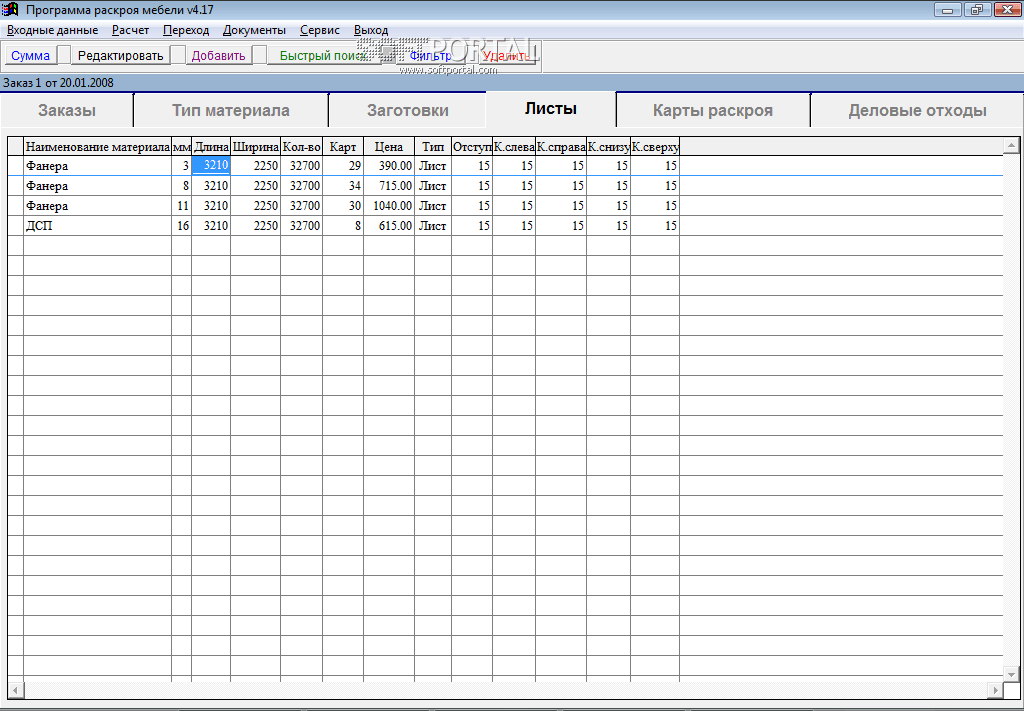
Task: Switch to the Заказы tab
Action: coord(67,110)
